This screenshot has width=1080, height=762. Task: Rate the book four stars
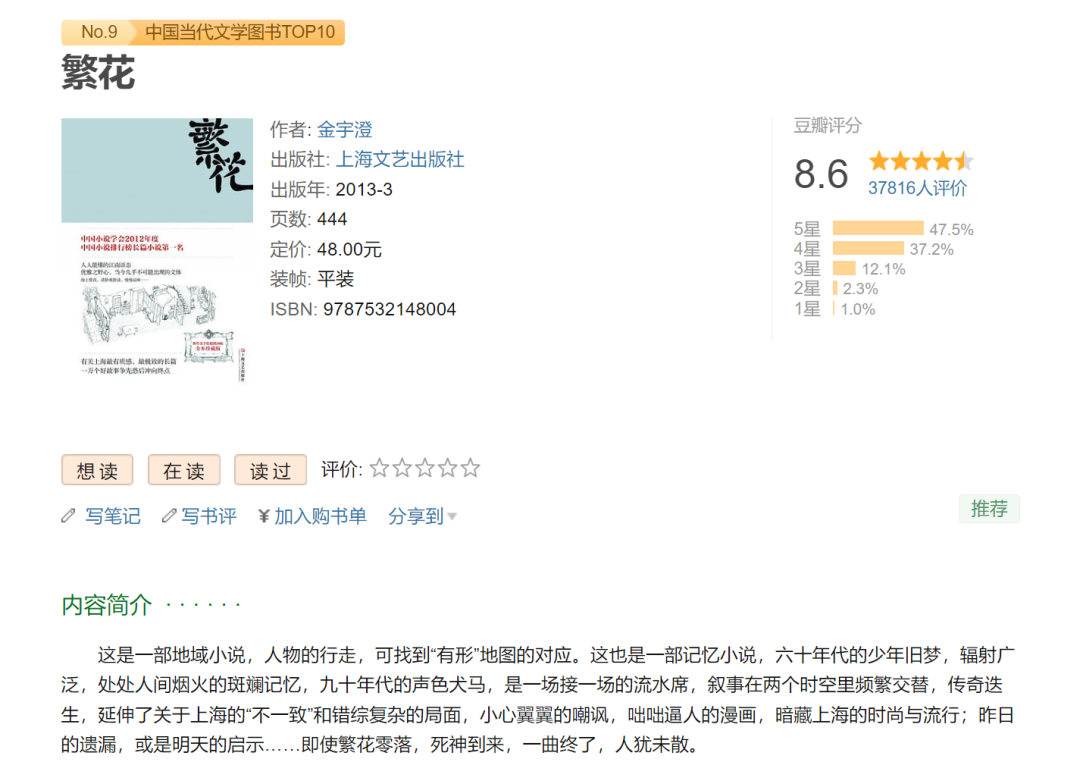(448, 469)
